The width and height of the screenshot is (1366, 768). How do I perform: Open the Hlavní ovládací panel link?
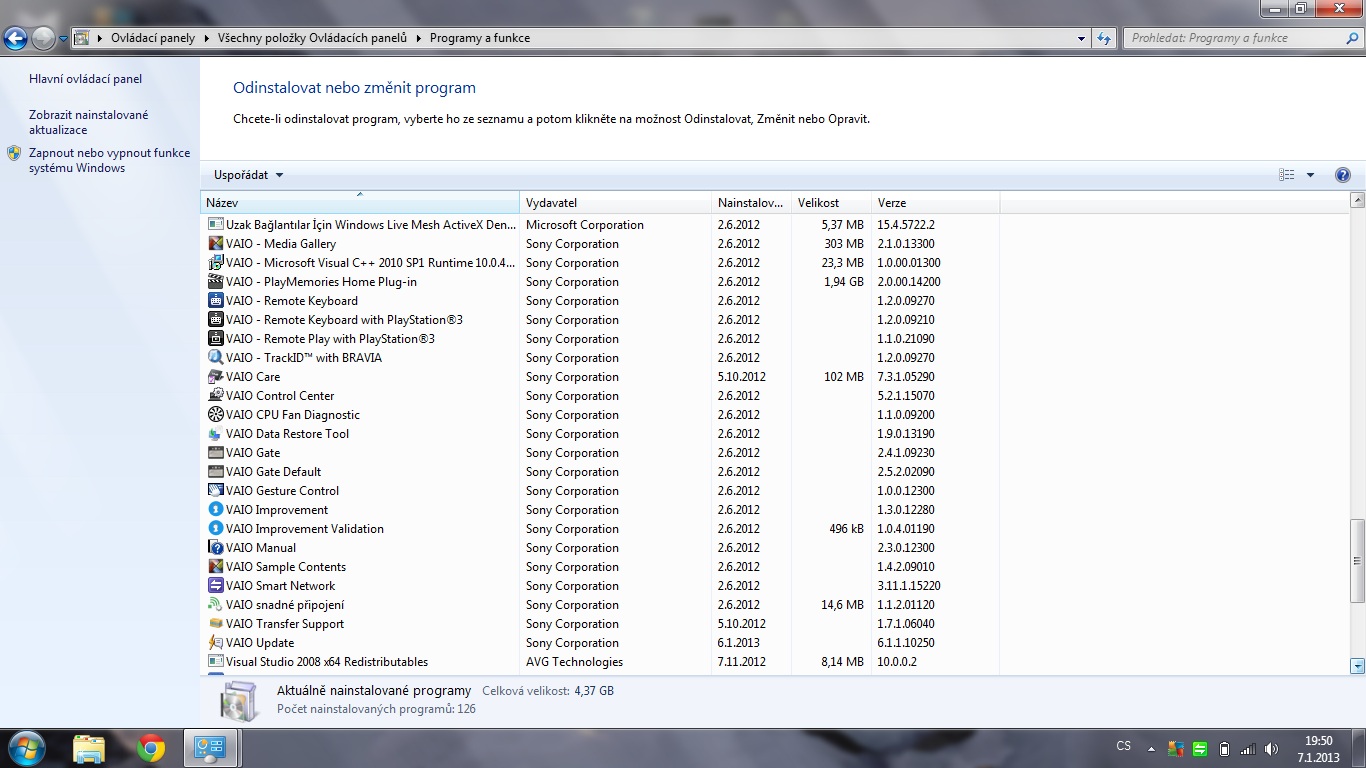coord(86,79)
